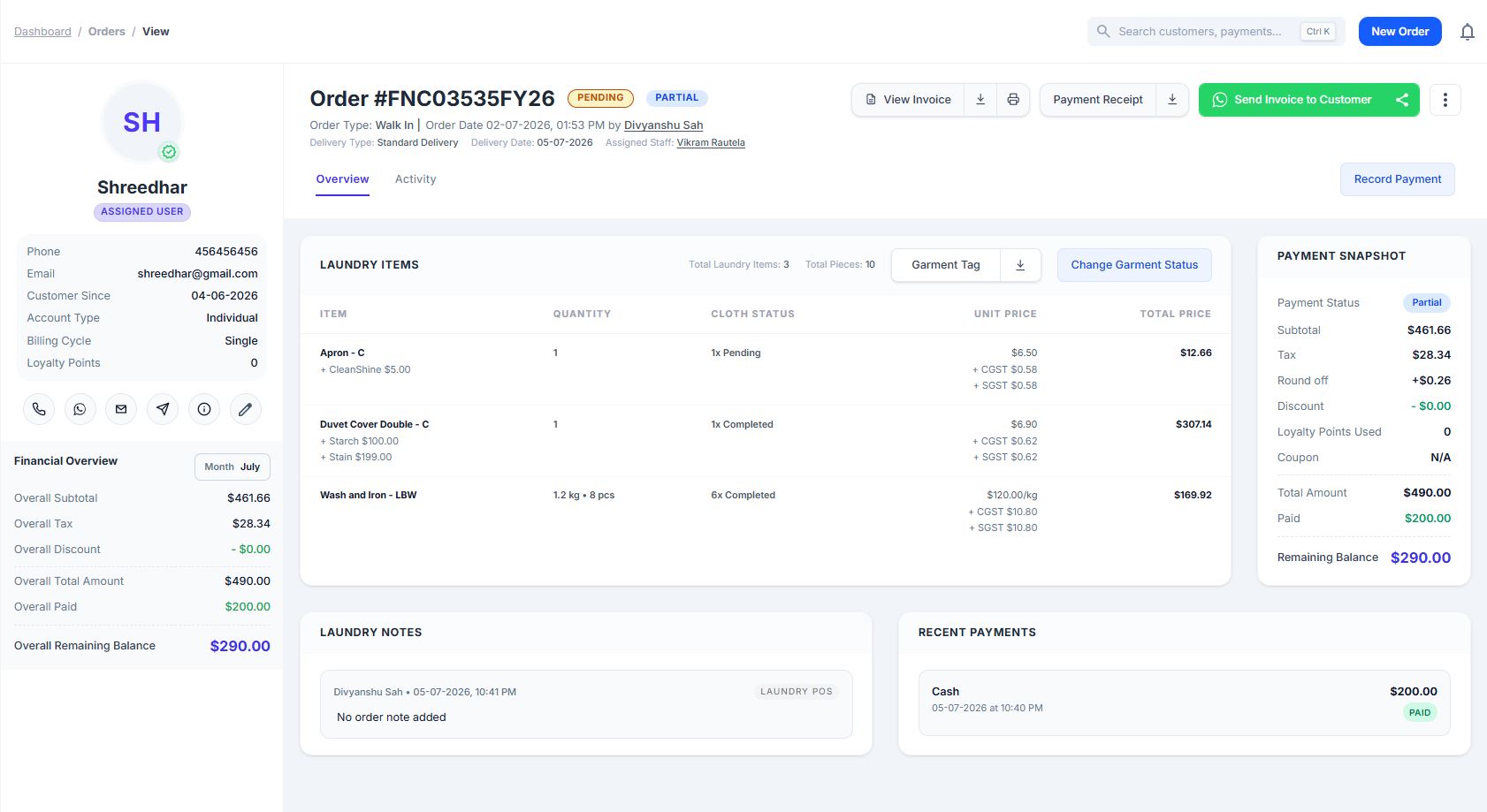Image resolution: width=1487 pixels, height=812 pixels.
Task: Click Change Garment Status button
Action: pyautogui.click(x=1134, y=265)
